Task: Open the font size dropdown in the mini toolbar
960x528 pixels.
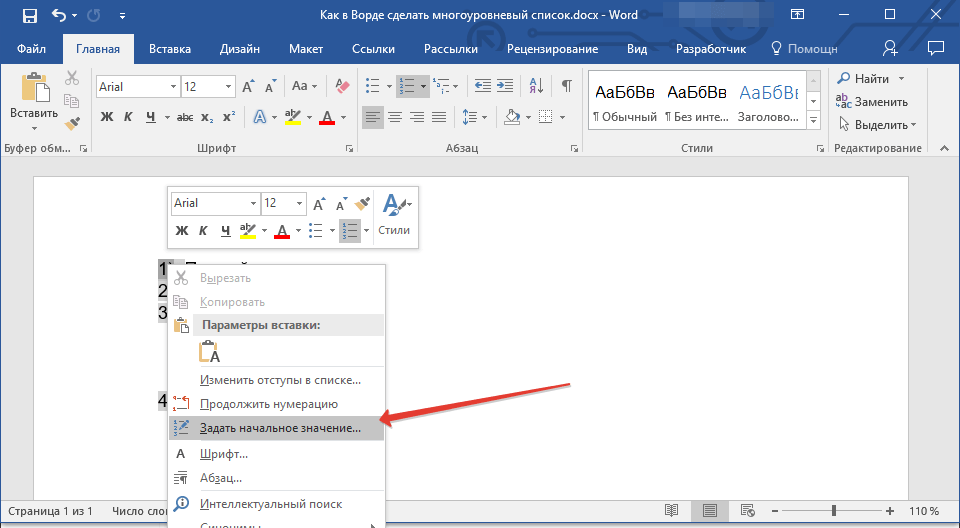Action: (x=298, y=203)
